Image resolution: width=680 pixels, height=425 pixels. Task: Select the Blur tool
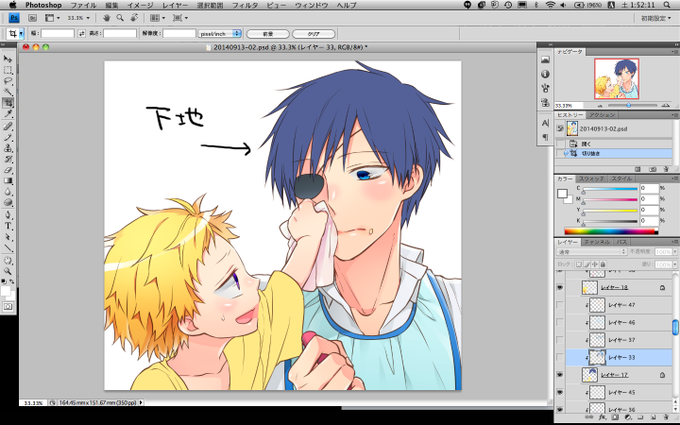(x=8, y=192)
